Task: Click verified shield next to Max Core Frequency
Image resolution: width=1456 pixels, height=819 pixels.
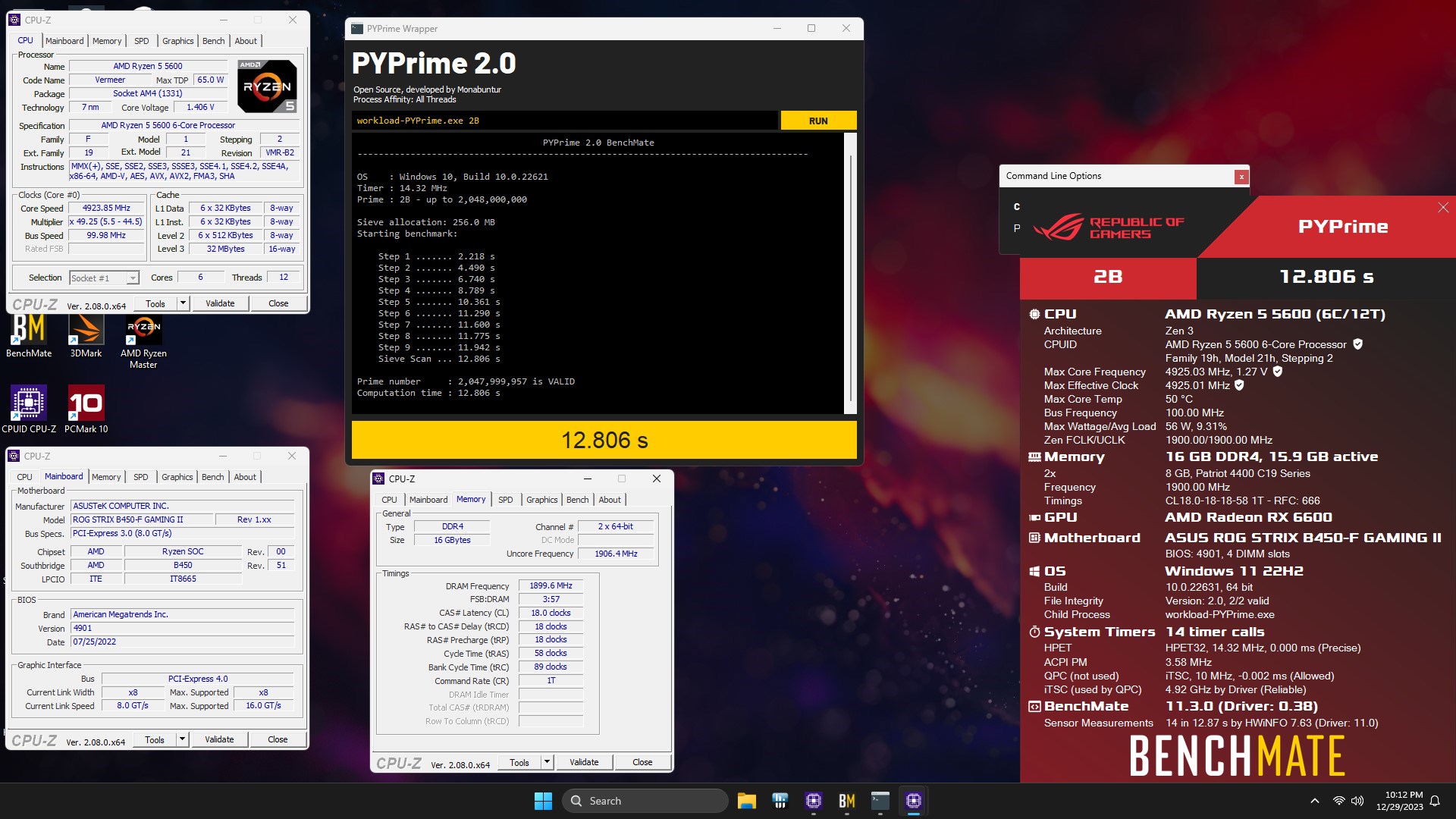Action: pos(1278,372)
